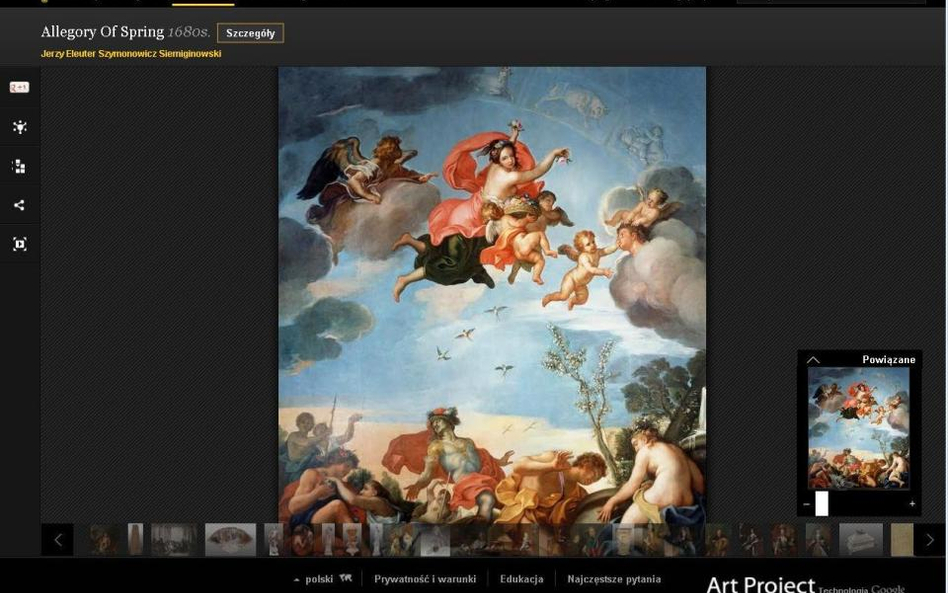Image resolution: width=948 pixels, height=593 pixels.
Task: Click the share icon in sidebar
Action: (x=19, y=206)
